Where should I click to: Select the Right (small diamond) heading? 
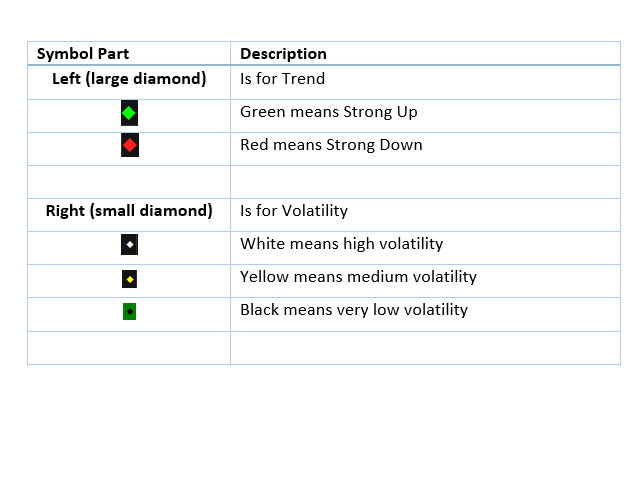(129, 211)
